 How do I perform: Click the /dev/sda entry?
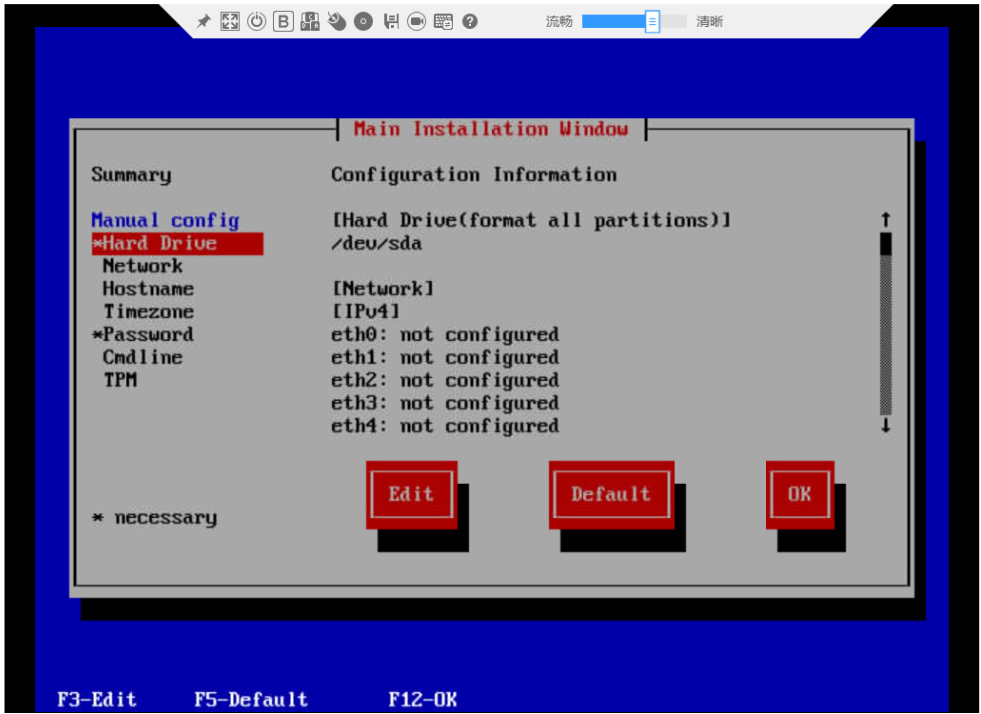377,243
